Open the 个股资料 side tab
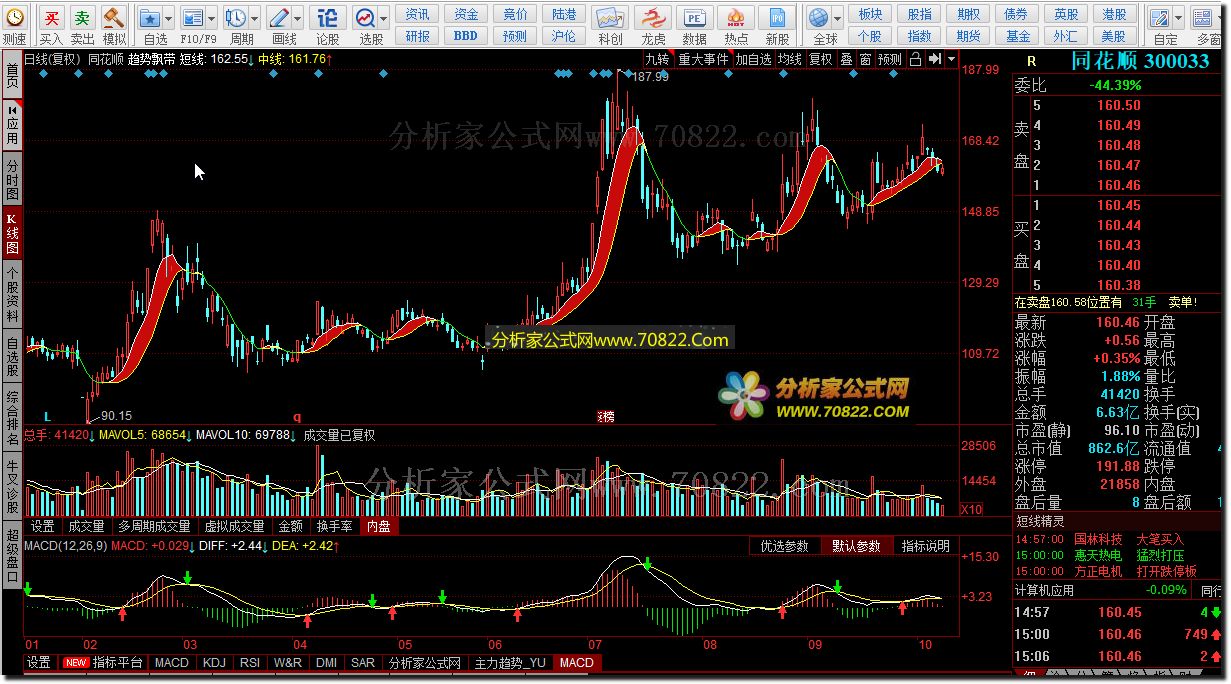1231x684 pixels. (12, 294)
